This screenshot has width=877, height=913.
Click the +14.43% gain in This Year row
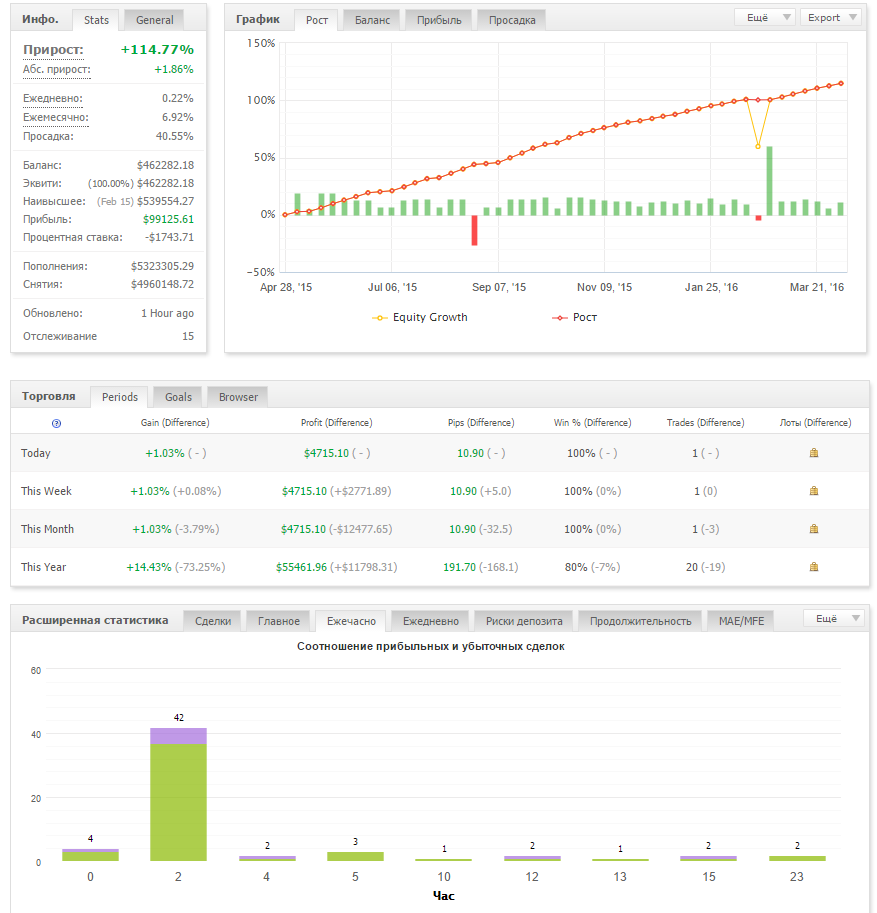(x=149, y=567)
